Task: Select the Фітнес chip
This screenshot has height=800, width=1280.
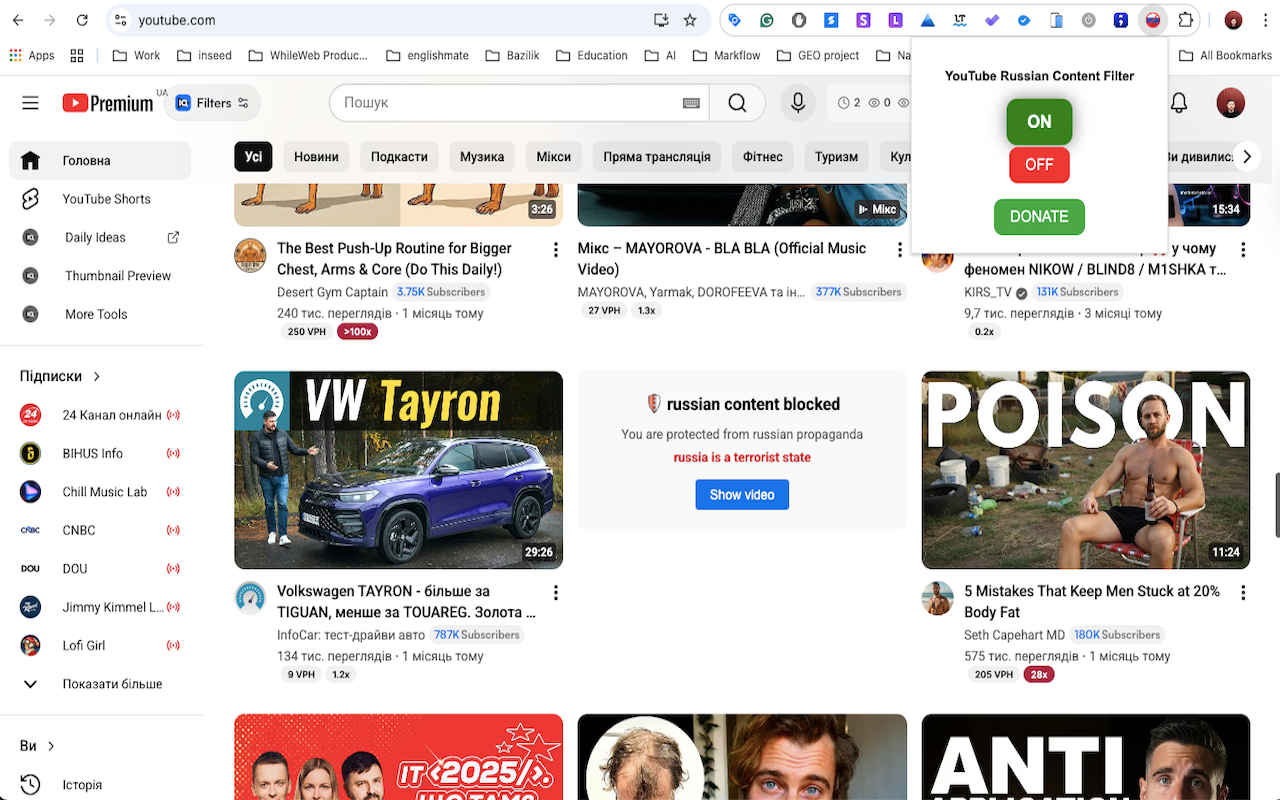Action: [763, 156]
